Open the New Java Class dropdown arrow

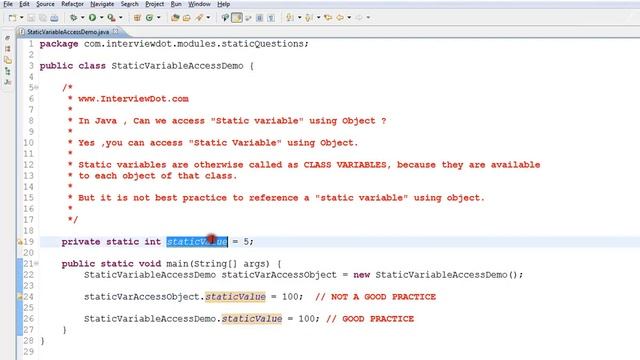(x=158, y=18)
